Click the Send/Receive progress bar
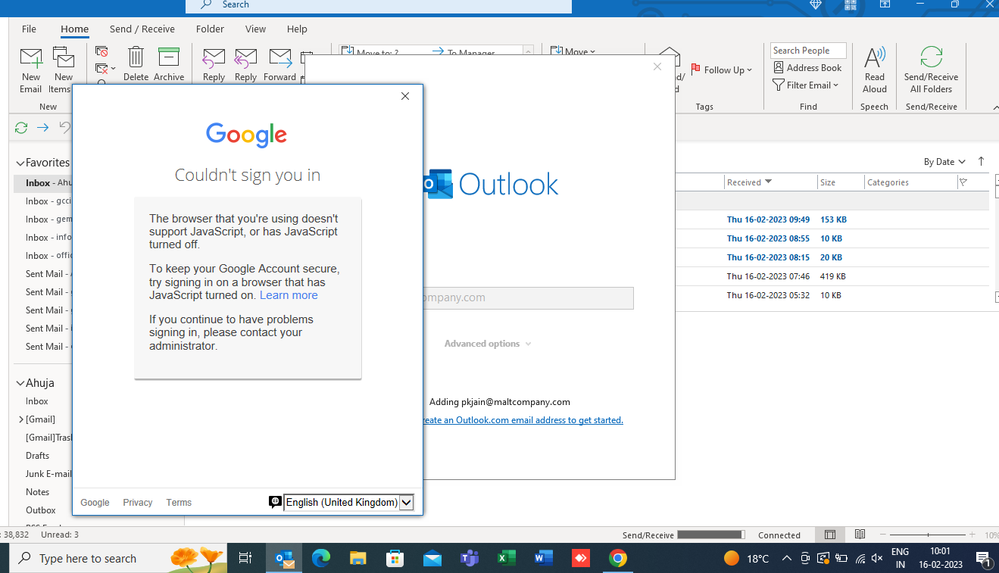Screen dimensions: 999x573 tap(710, 535)
